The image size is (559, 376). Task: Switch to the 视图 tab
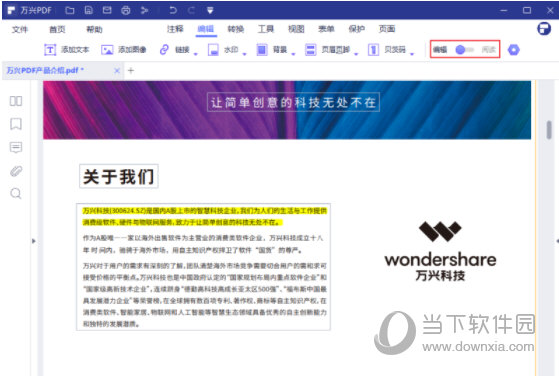click(296, 29)
